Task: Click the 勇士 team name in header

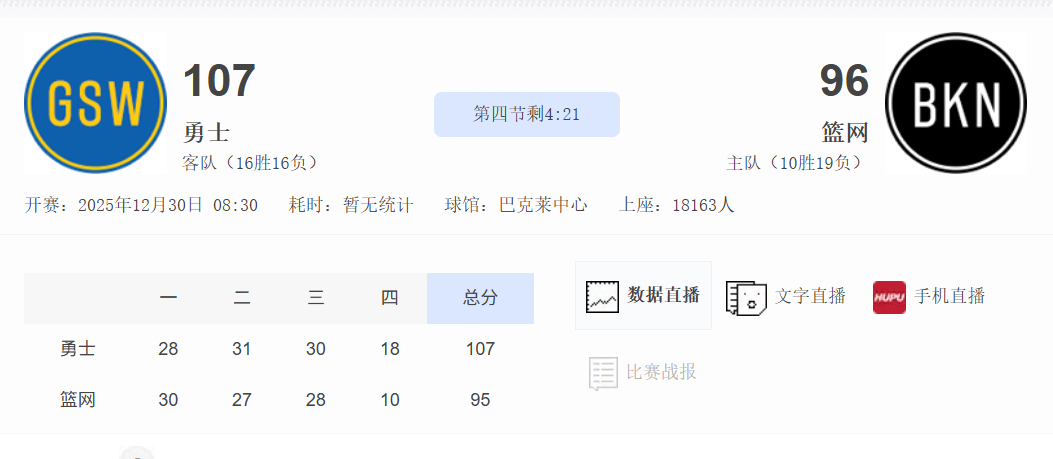Action: 206,132
